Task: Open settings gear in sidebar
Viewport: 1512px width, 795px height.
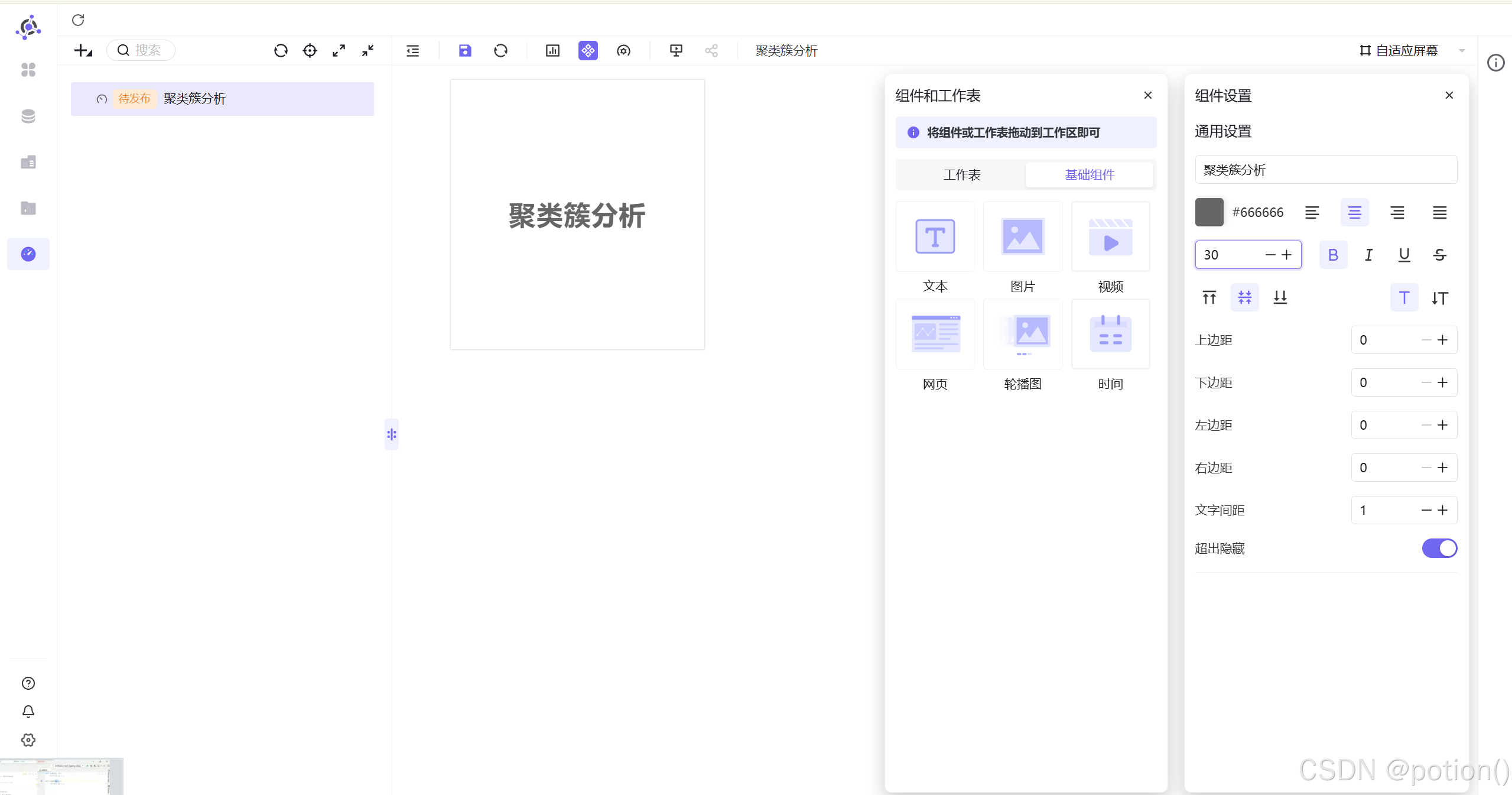Action: click(28, 740)
